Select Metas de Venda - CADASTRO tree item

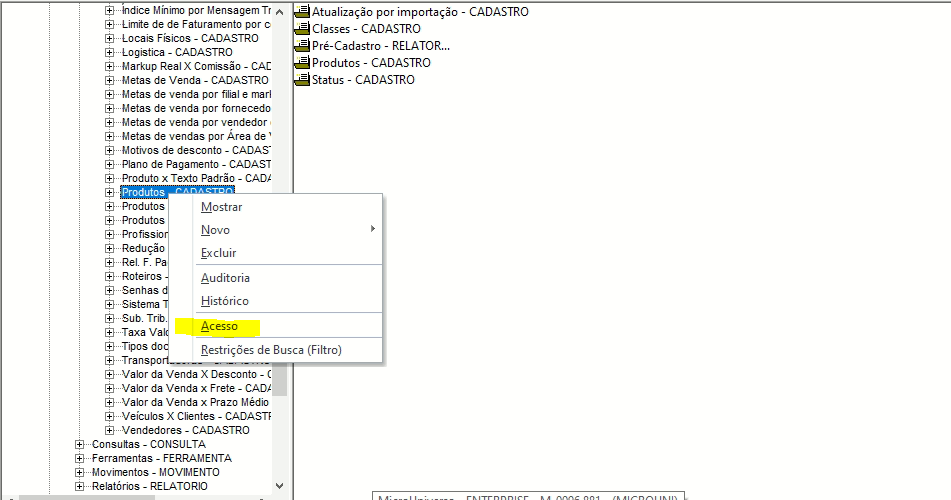(x=195, y=80)
